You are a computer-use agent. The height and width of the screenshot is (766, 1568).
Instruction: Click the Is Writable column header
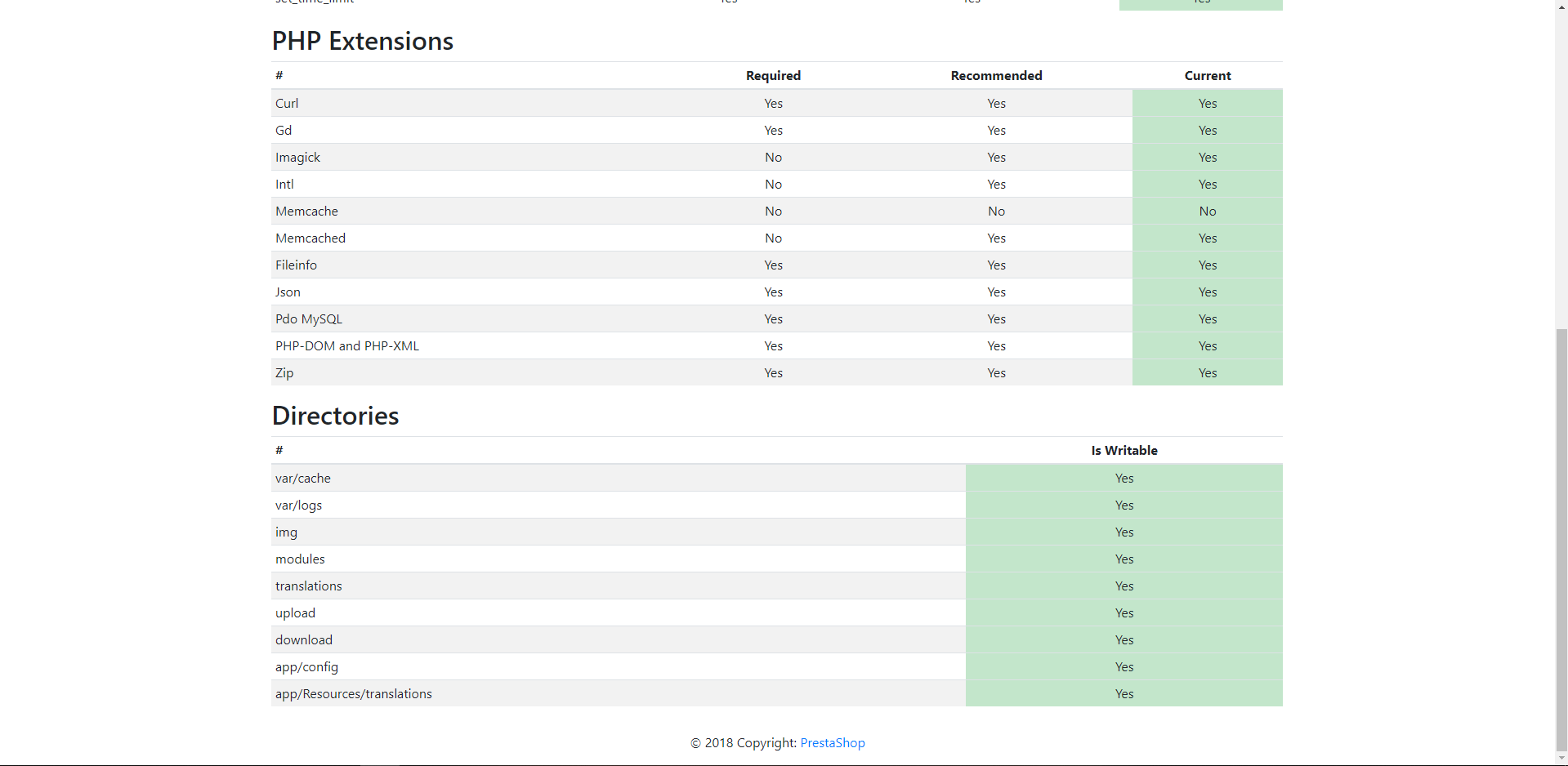[x=1124, y=450]
